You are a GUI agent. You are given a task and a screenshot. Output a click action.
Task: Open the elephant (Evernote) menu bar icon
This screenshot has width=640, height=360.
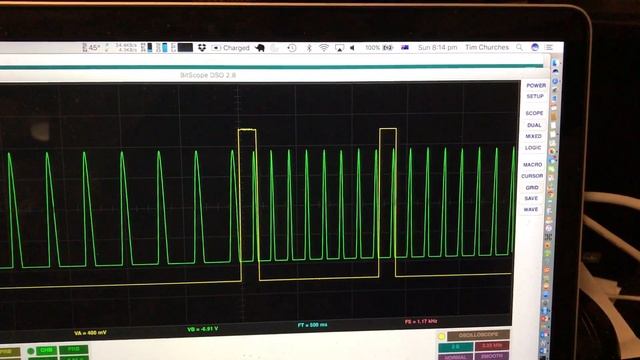260,48
